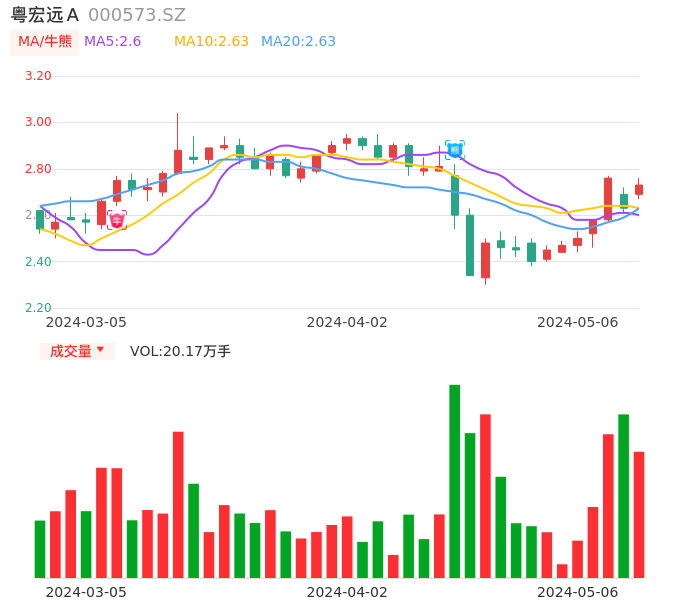Click the 2024-03-05 date label under volume chart
The width and height of the screenshot is (686, 606).
86,591
